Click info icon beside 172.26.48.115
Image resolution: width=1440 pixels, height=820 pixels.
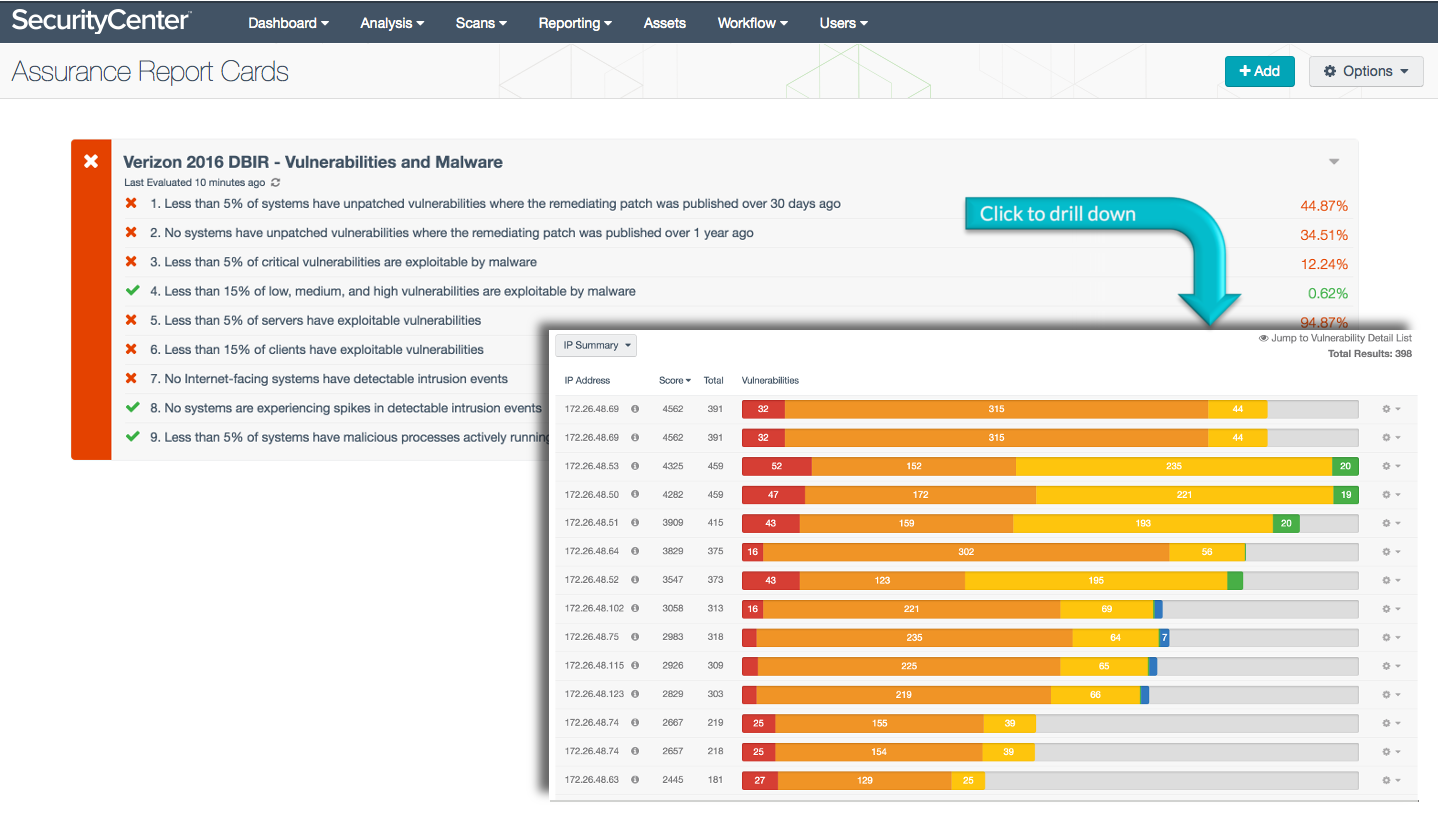(635, 665)
